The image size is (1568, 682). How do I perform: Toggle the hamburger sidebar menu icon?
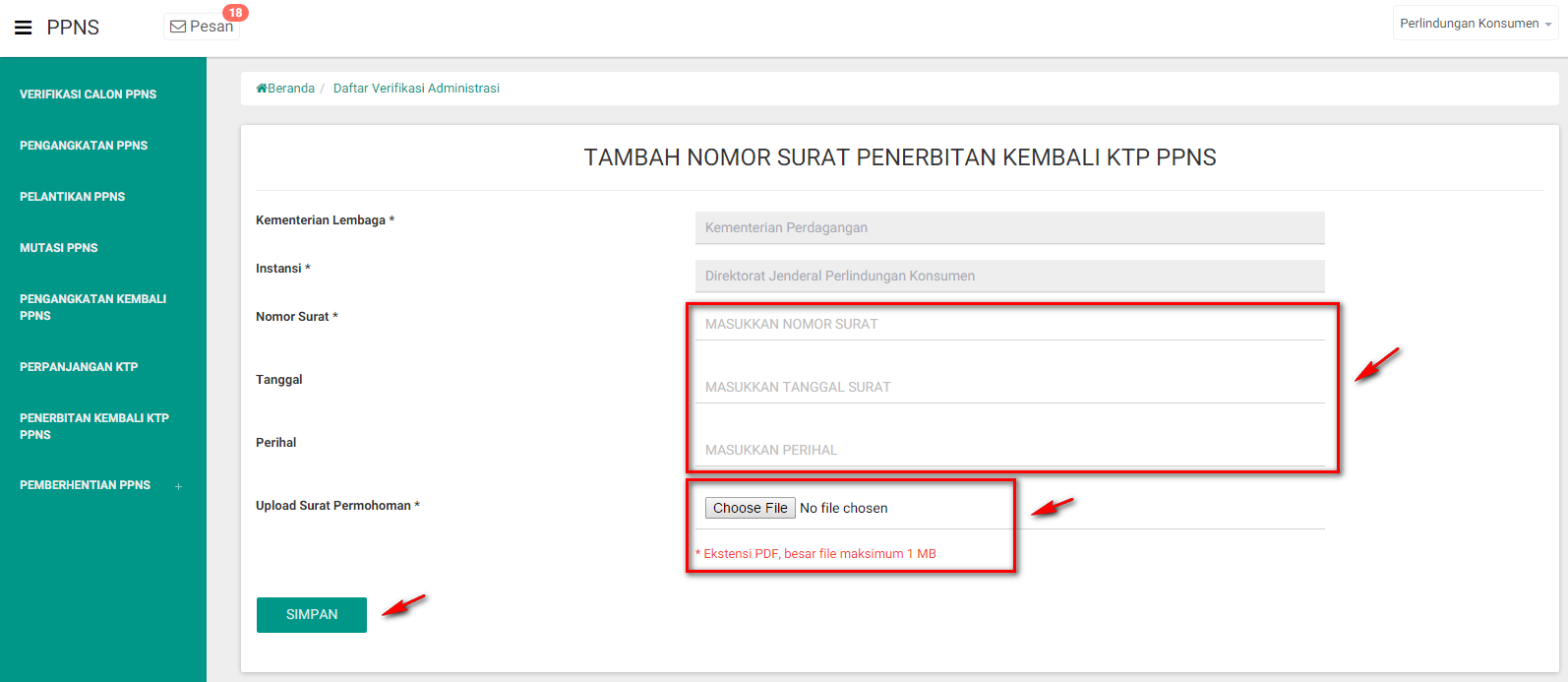pyautogui.click(x=24, y=28)
